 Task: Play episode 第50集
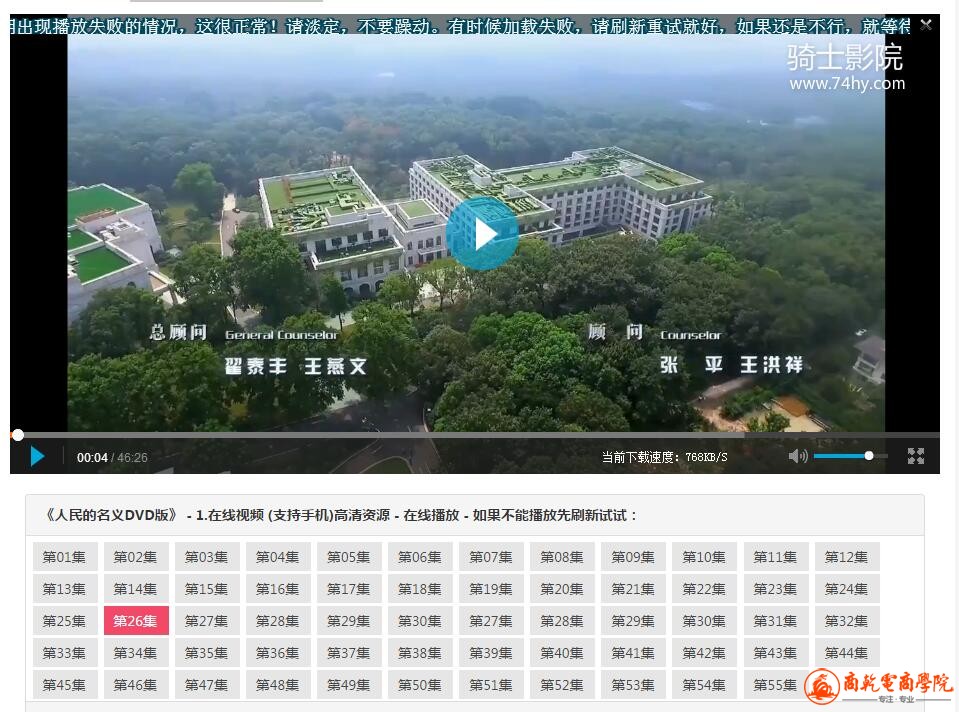(x=420, y=684)
